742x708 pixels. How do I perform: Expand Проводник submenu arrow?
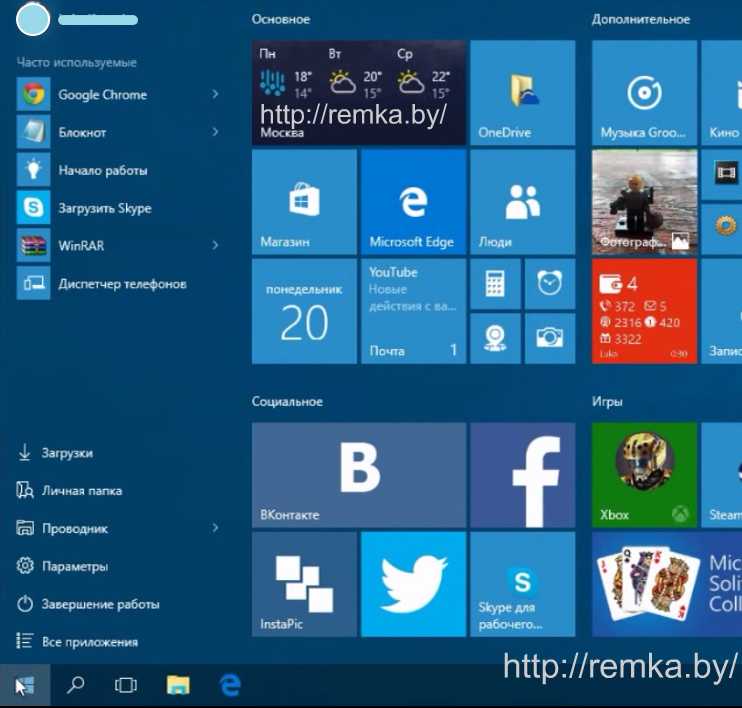pyautogui.click(x=215, y=528)
